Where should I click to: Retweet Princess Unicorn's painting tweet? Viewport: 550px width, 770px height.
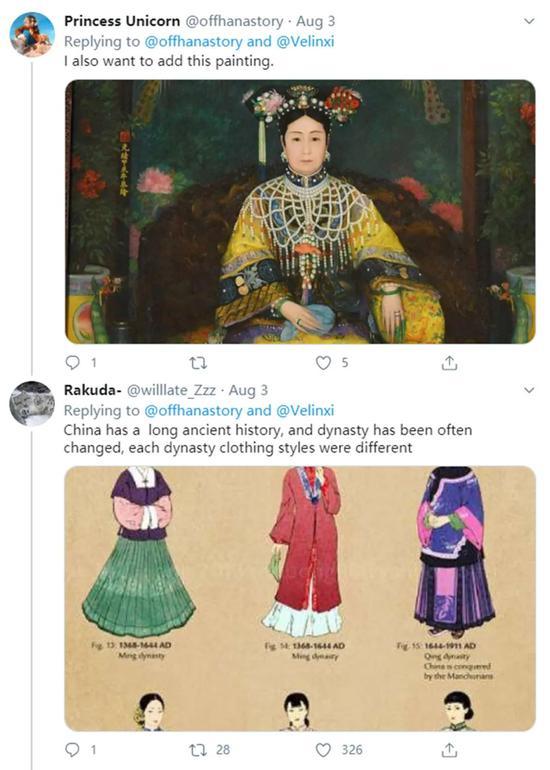pos(198,363)
